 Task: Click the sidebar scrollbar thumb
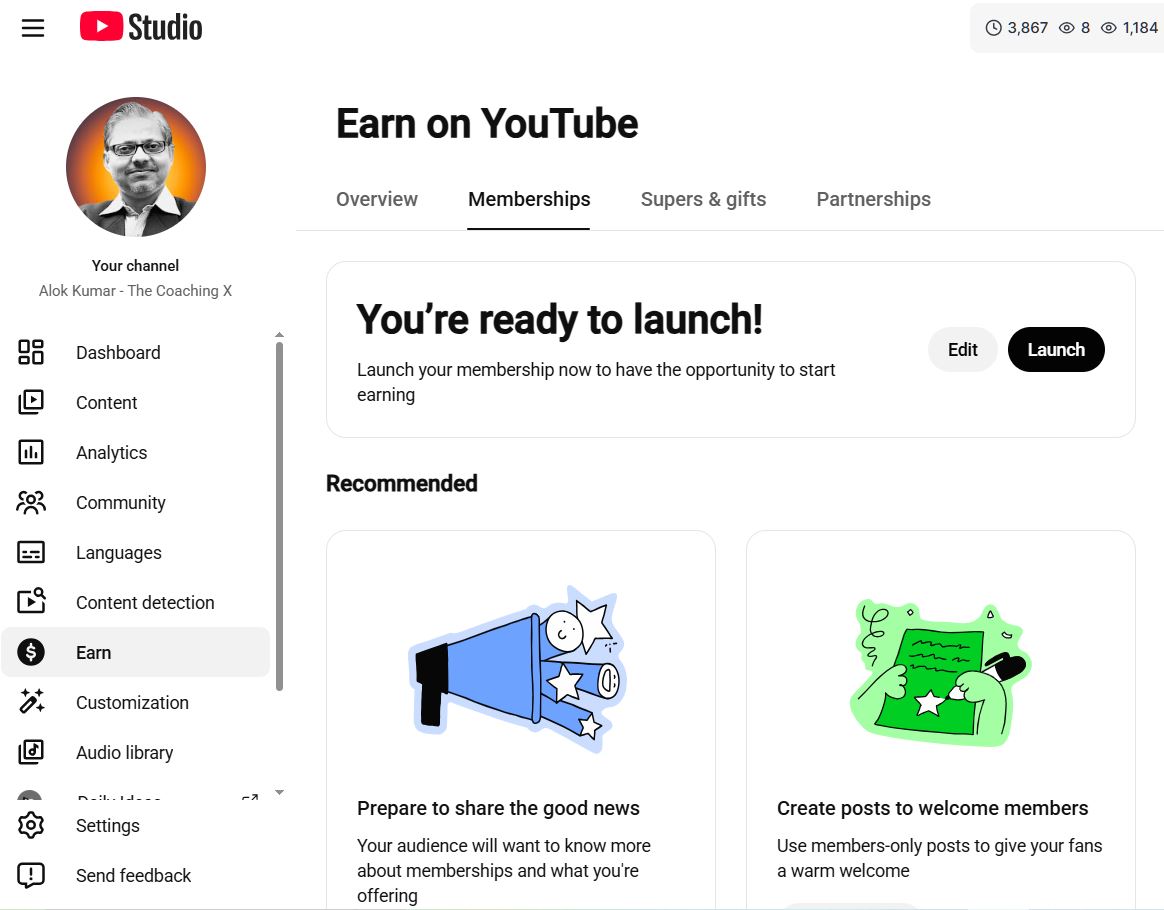pos(279,516)
